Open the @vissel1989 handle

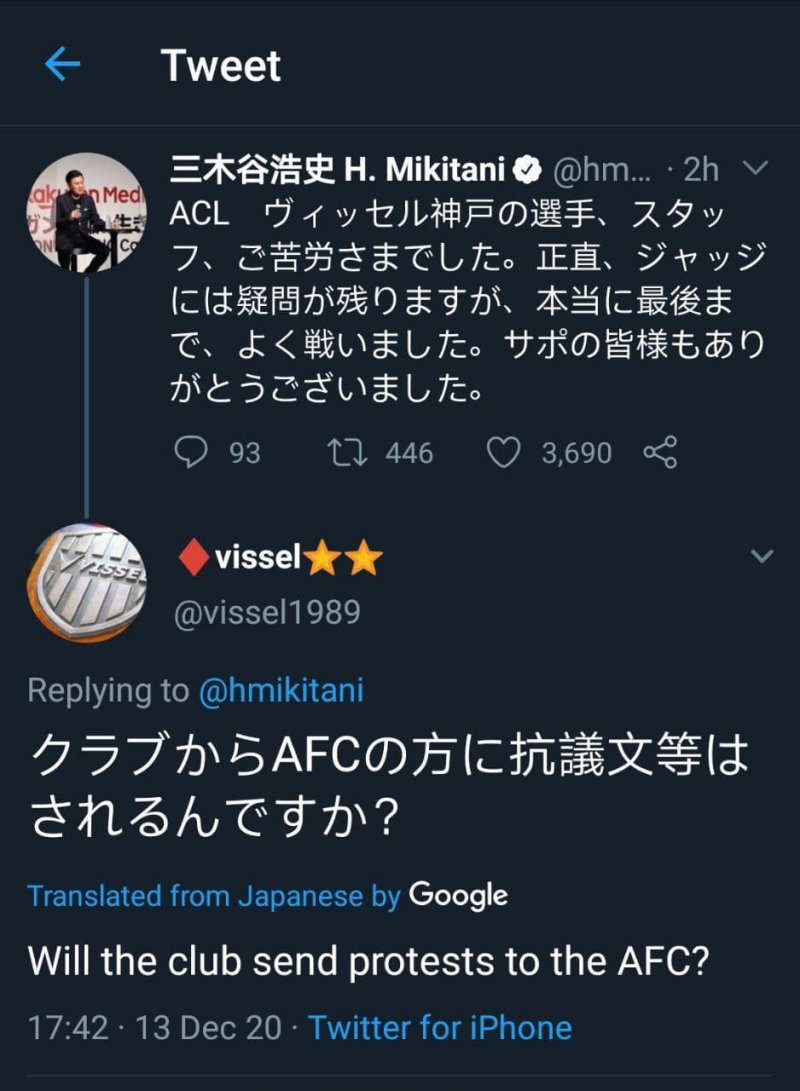(x=267, y=611)
